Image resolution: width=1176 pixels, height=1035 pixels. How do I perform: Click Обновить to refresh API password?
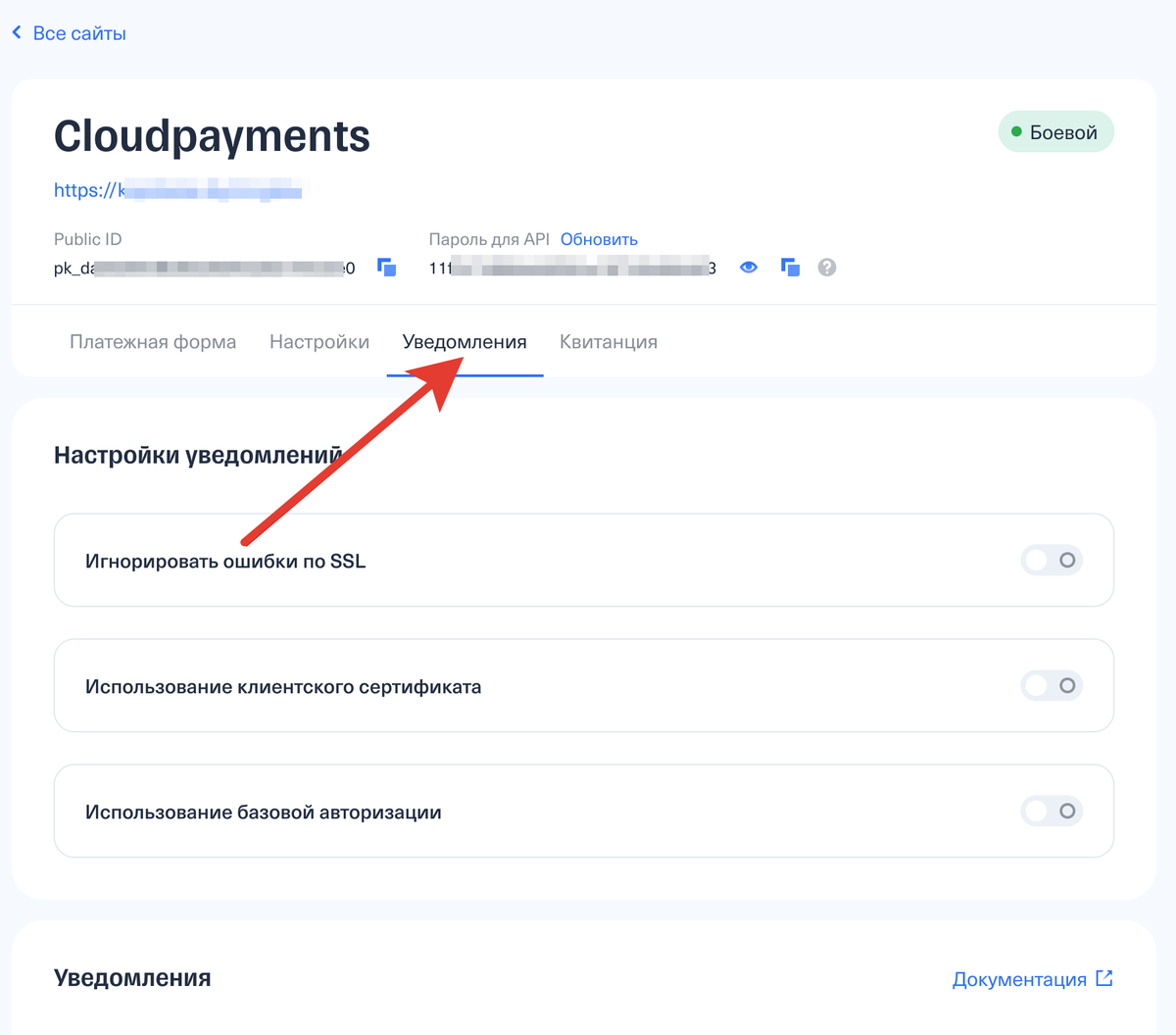pyautogui.click(x=599, y=239)
